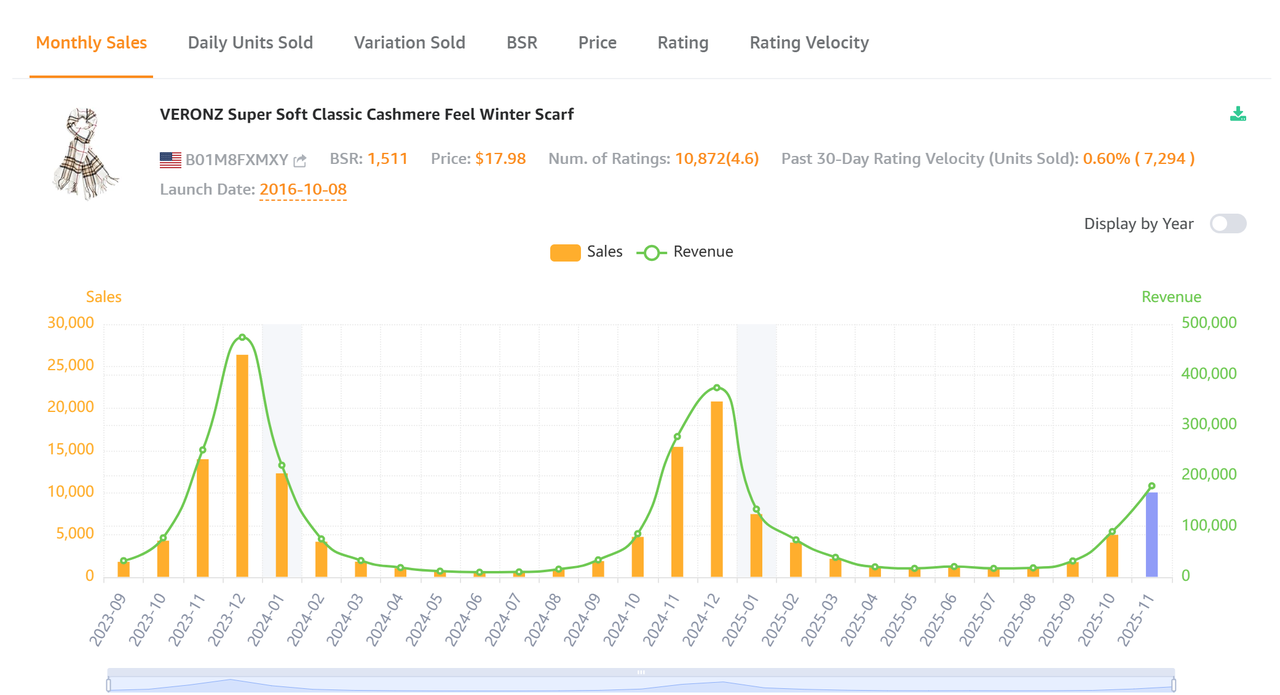Click the green export/download icon
Image resolution: width=1280 pixels, height=695 pixels.
pyautogui.click(x=1238, y=114)
